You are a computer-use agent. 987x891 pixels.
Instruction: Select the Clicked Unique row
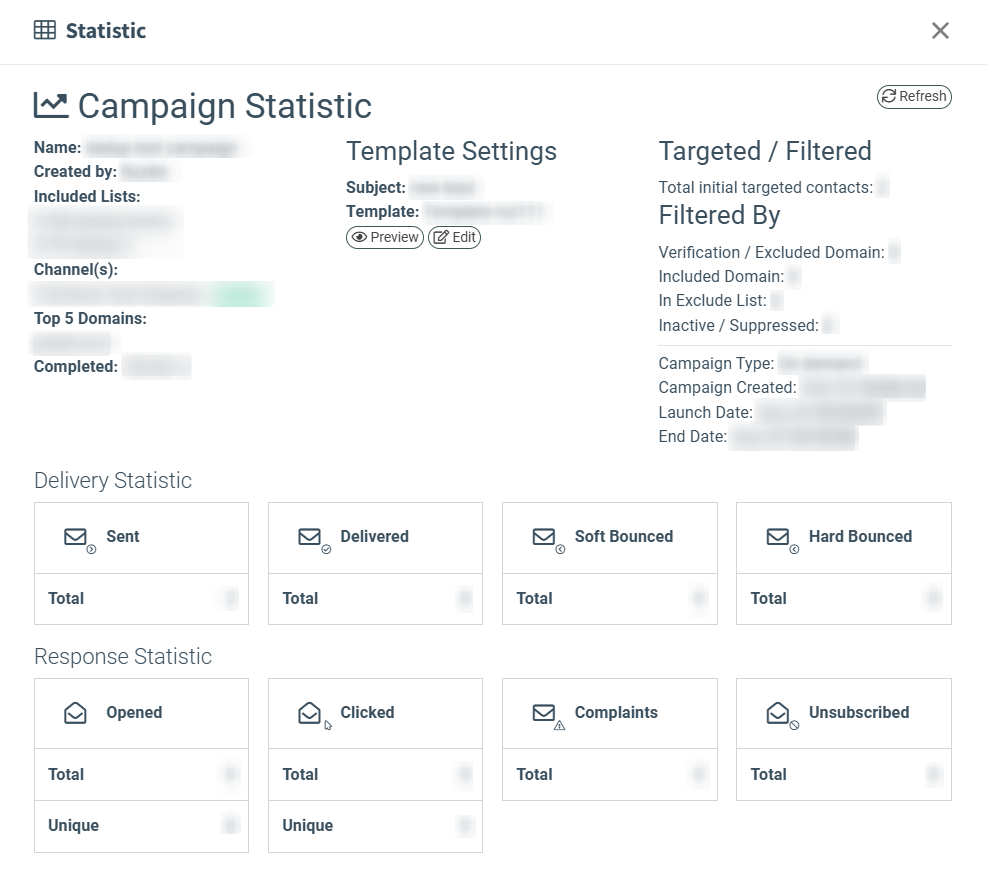[376, 826]
